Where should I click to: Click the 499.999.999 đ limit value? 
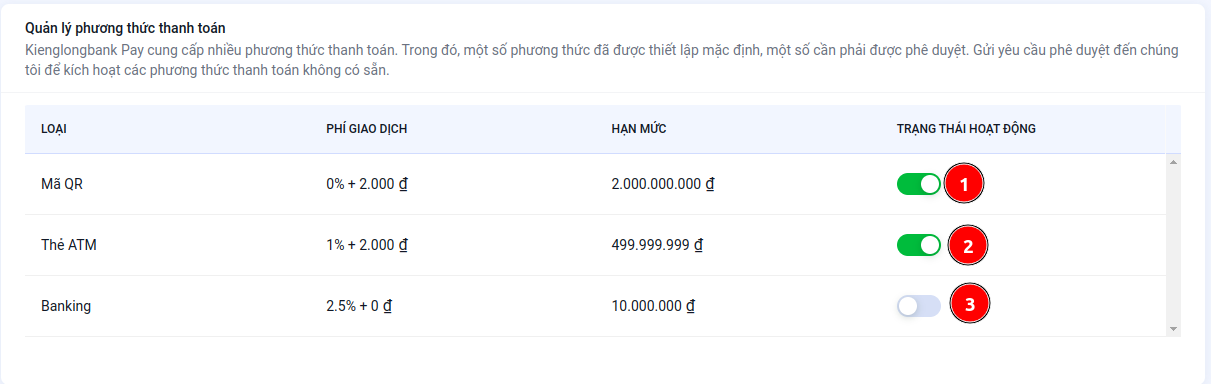coord(657,245)
